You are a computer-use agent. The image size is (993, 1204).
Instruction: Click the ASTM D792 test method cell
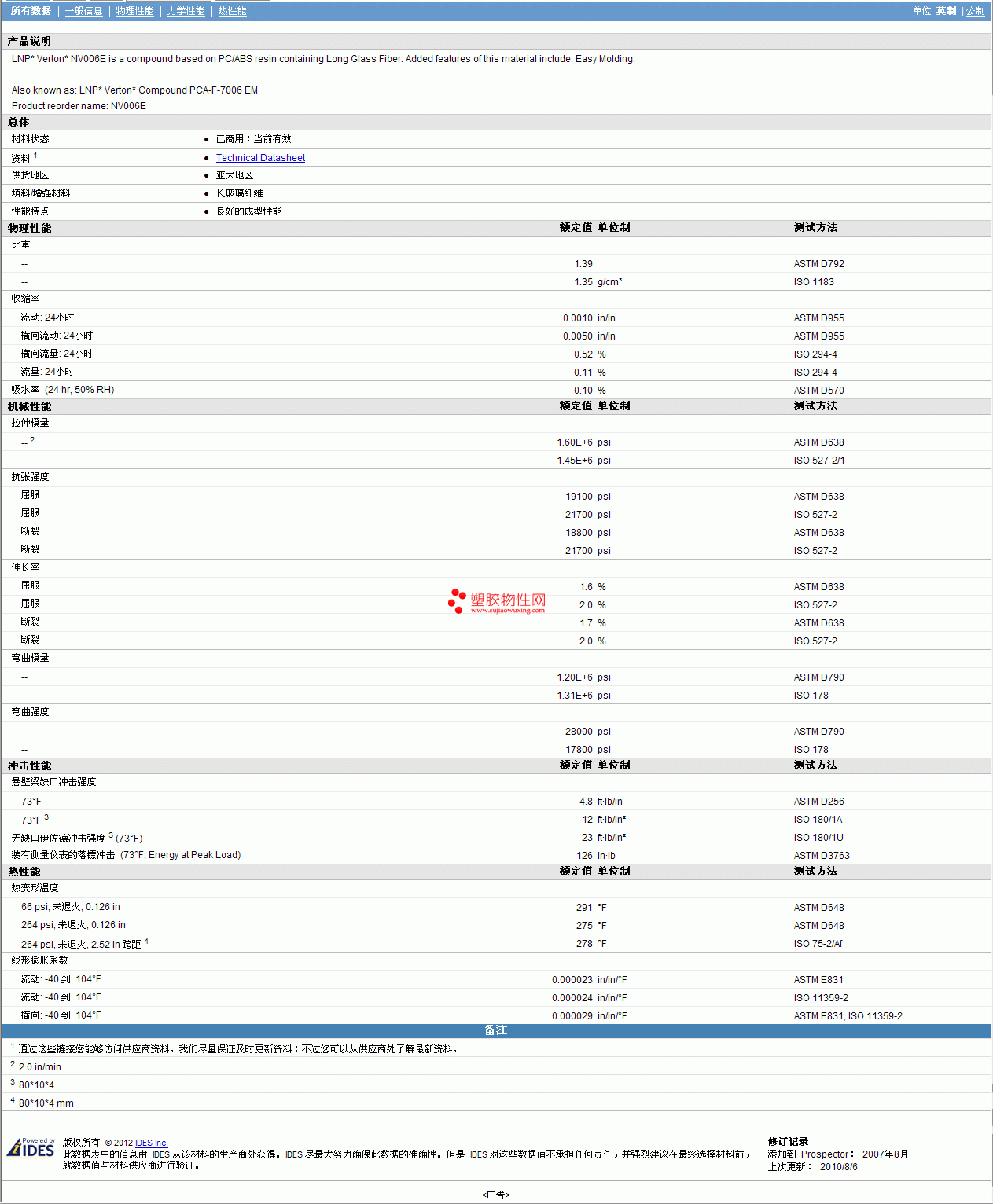click(818, 264)
